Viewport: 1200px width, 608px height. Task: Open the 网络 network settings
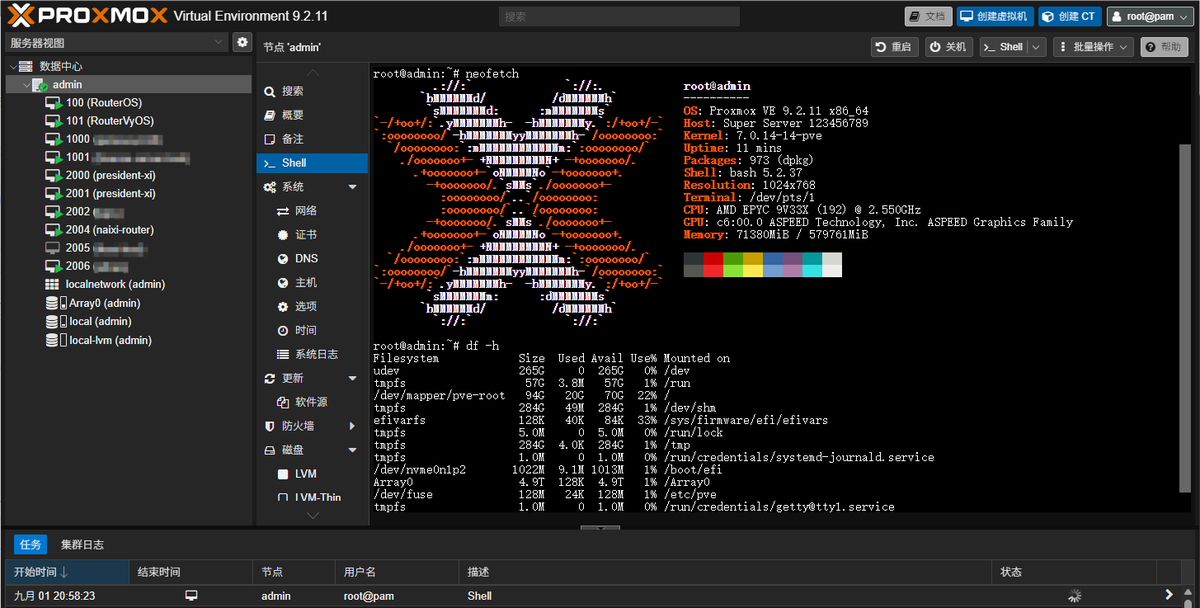pos(311,211)
